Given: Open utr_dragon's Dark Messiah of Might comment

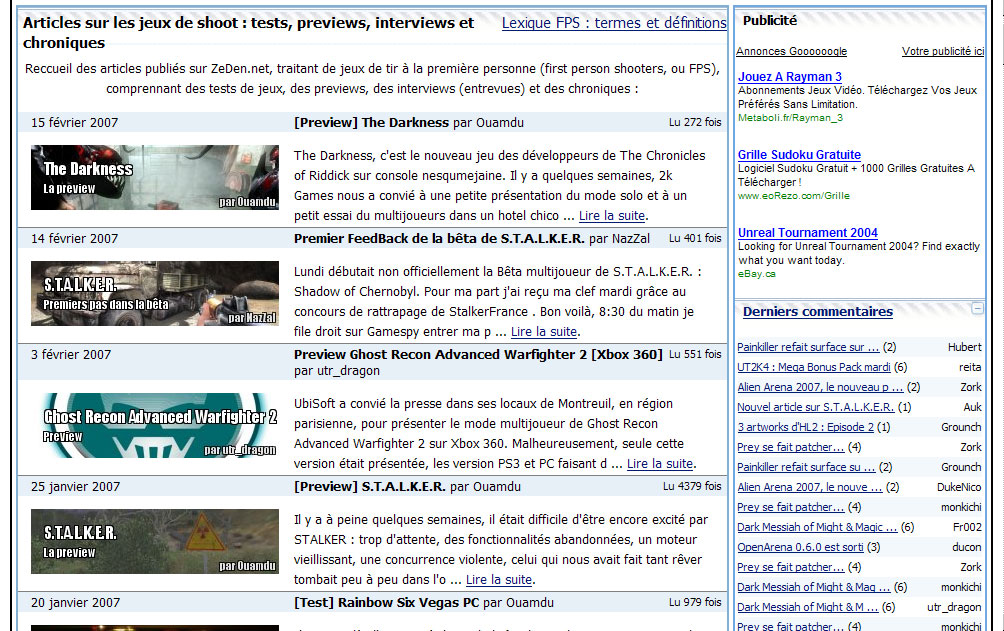Looking at the screenshot, I should (808, 607).
